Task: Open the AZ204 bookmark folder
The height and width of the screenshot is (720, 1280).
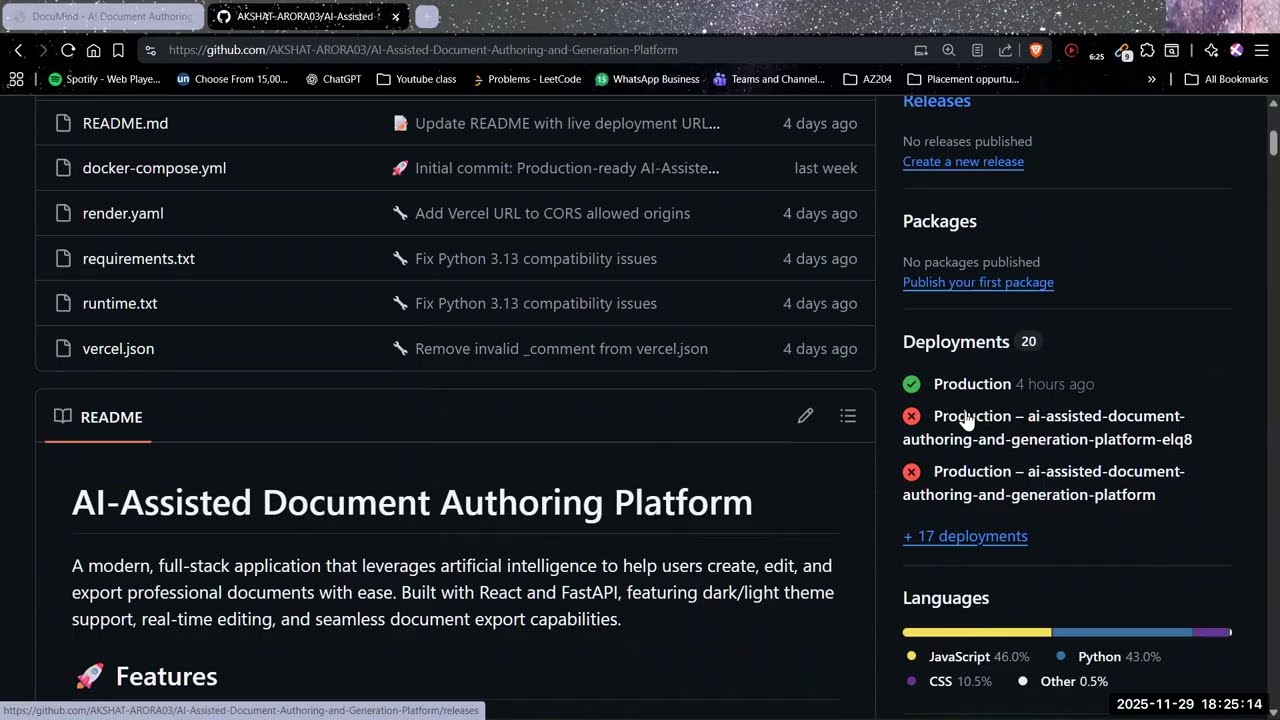Action: (x=867, y=79)
